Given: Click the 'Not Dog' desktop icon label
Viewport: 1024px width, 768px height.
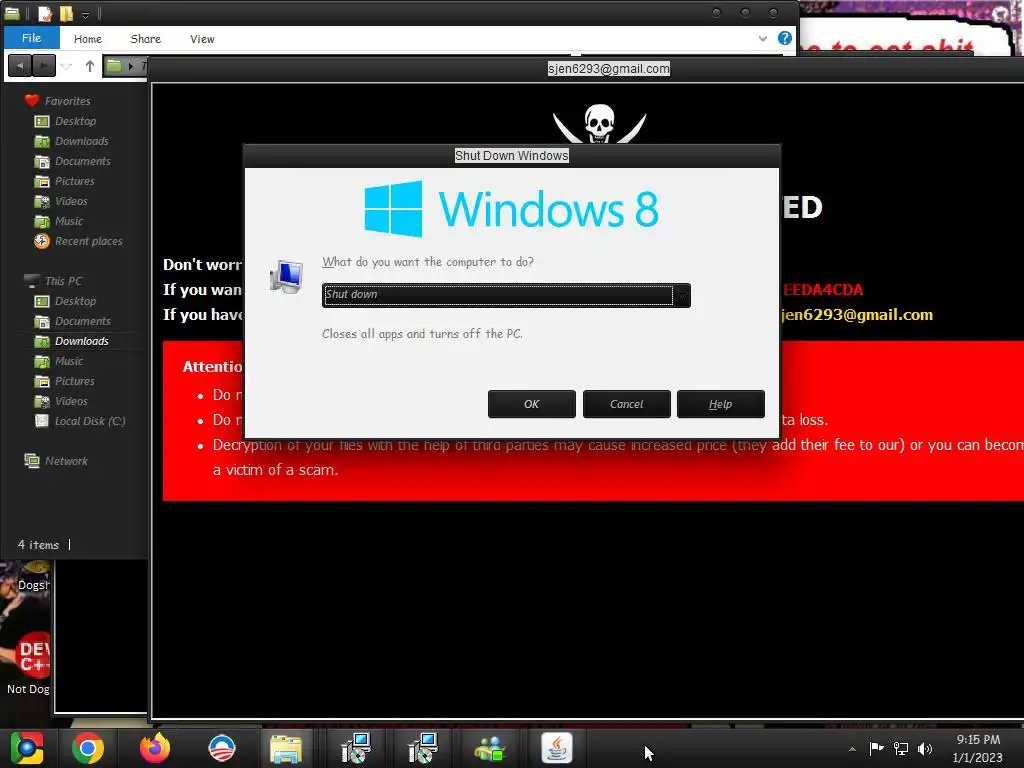Looking at the screenshot, I should tap(28, 689).
